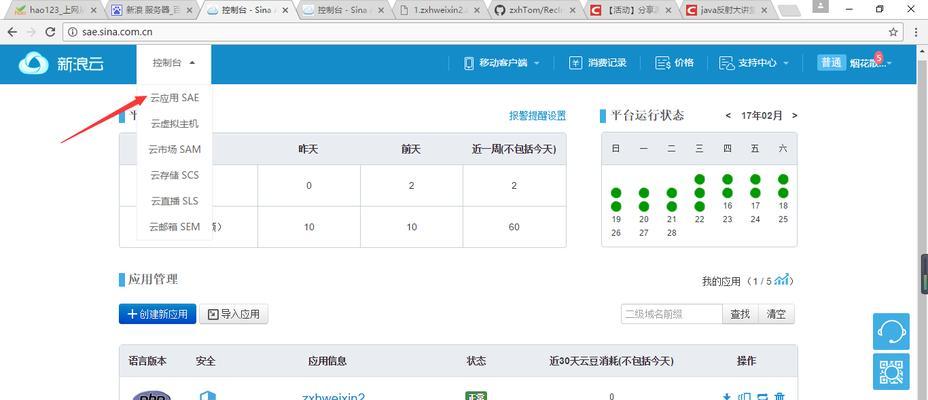Open a new browser tab
This screenshot has width=928, height=400.
click(x=788, y=11)
